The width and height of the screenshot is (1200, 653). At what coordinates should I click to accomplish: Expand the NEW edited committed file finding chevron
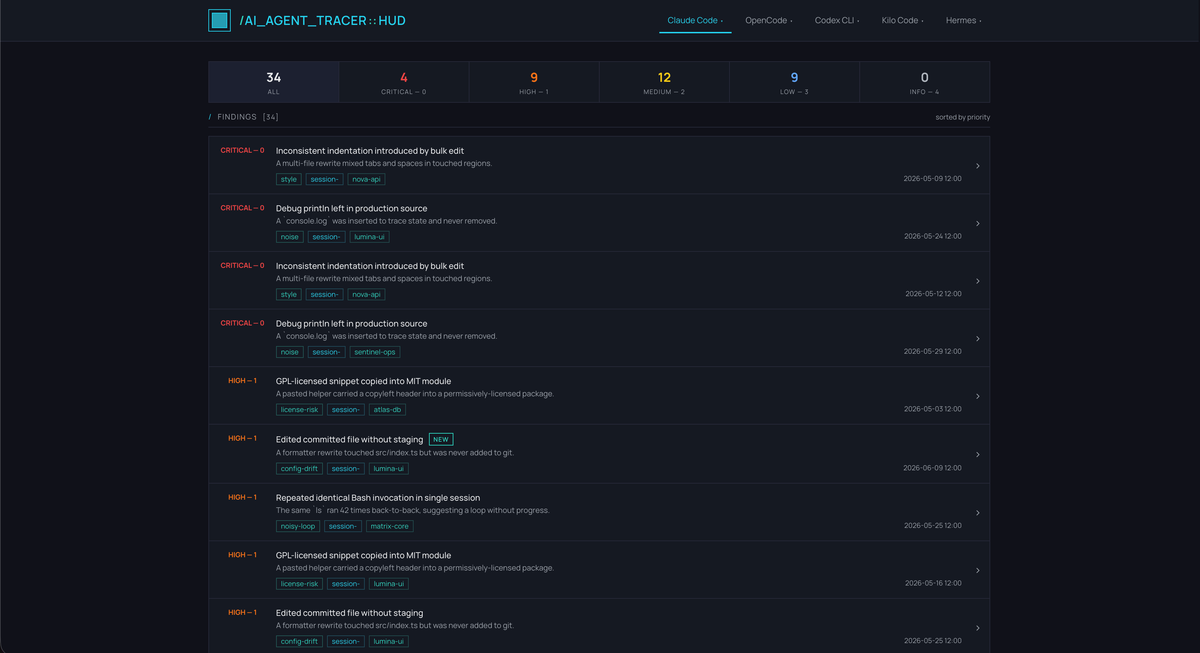(977, 454)
